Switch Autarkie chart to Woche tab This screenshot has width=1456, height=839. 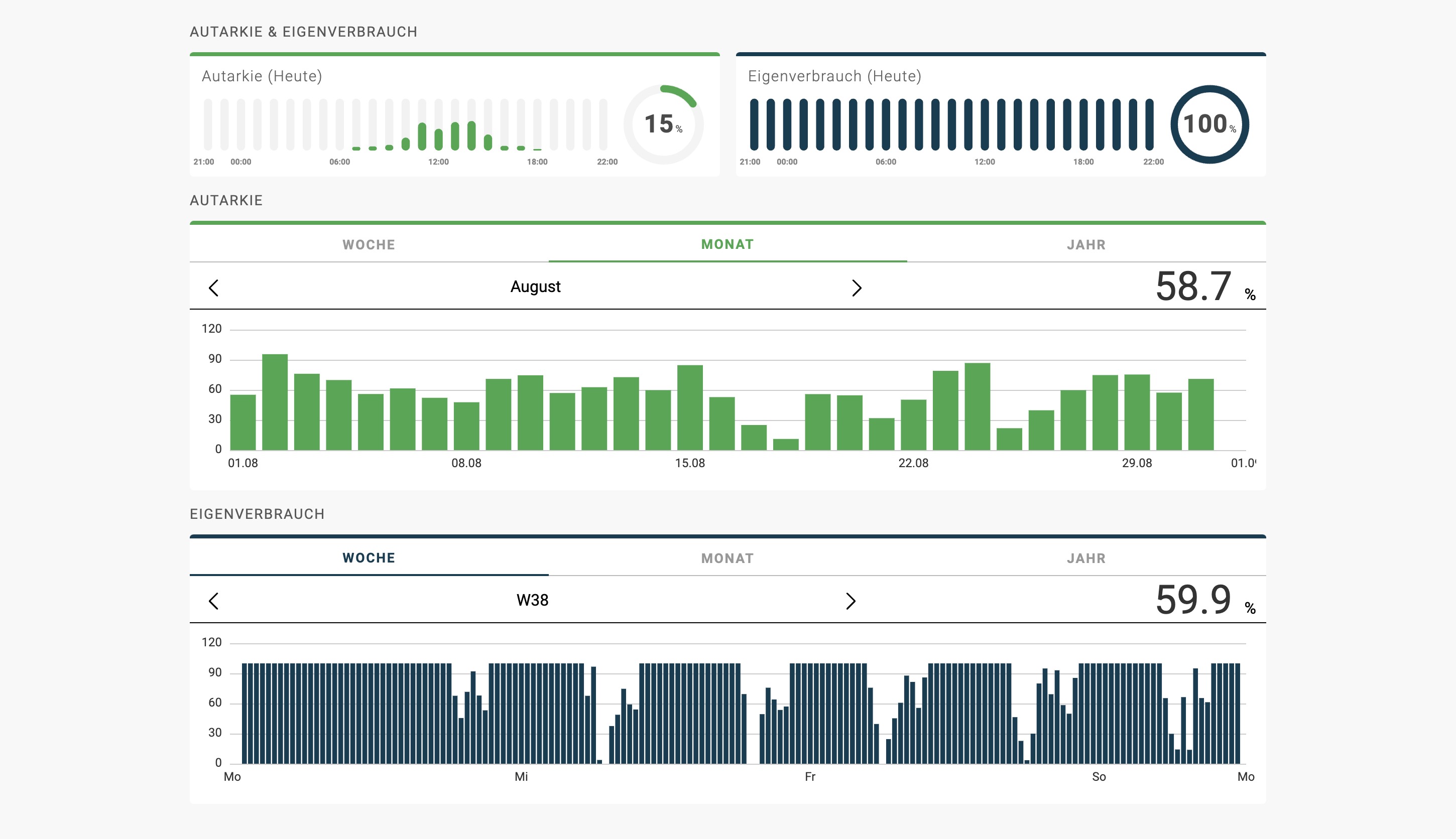click(x=369, y=245)
